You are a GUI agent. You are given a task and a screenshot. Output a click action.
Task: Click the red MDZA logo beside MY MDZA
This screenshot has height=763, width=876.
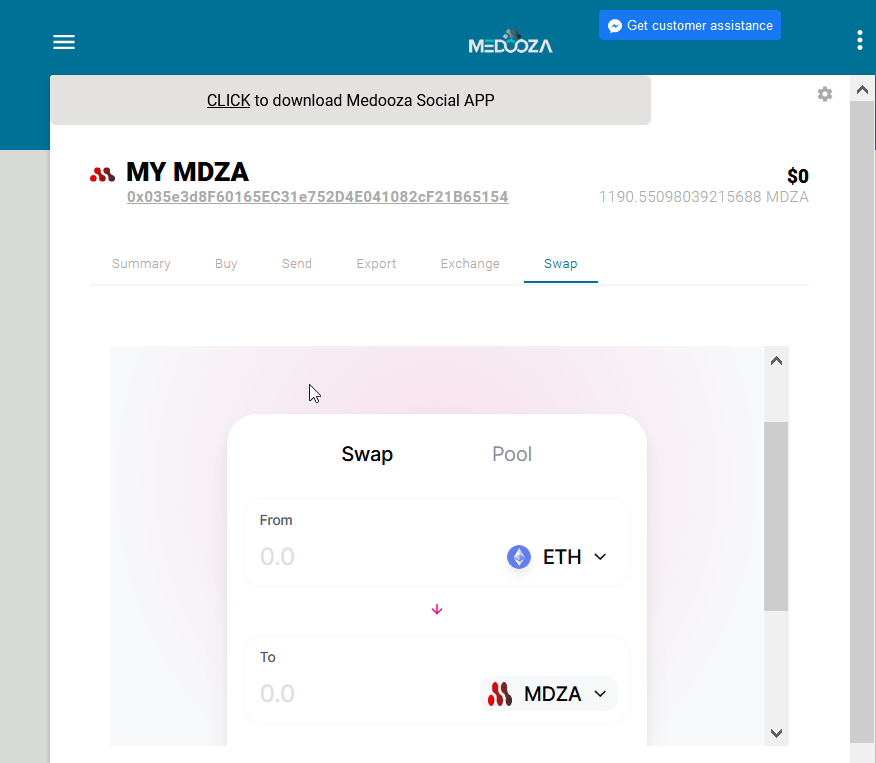pos(102,175)
